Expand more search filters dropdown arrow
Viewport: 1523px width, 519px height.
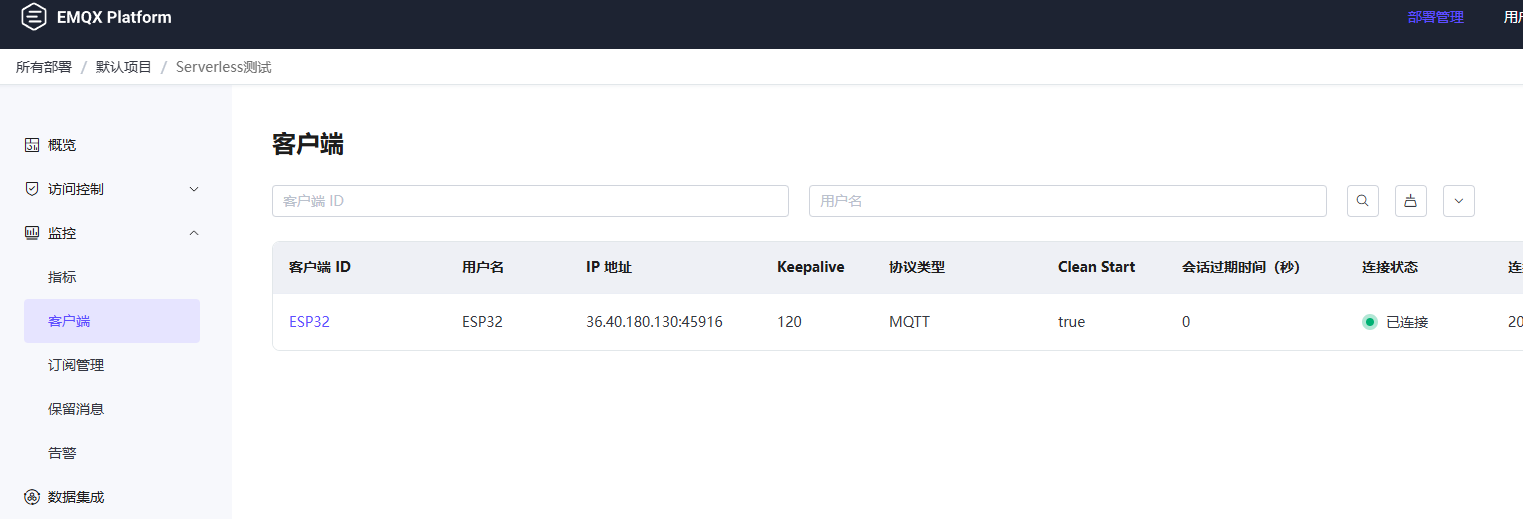tap(1458, 201)
